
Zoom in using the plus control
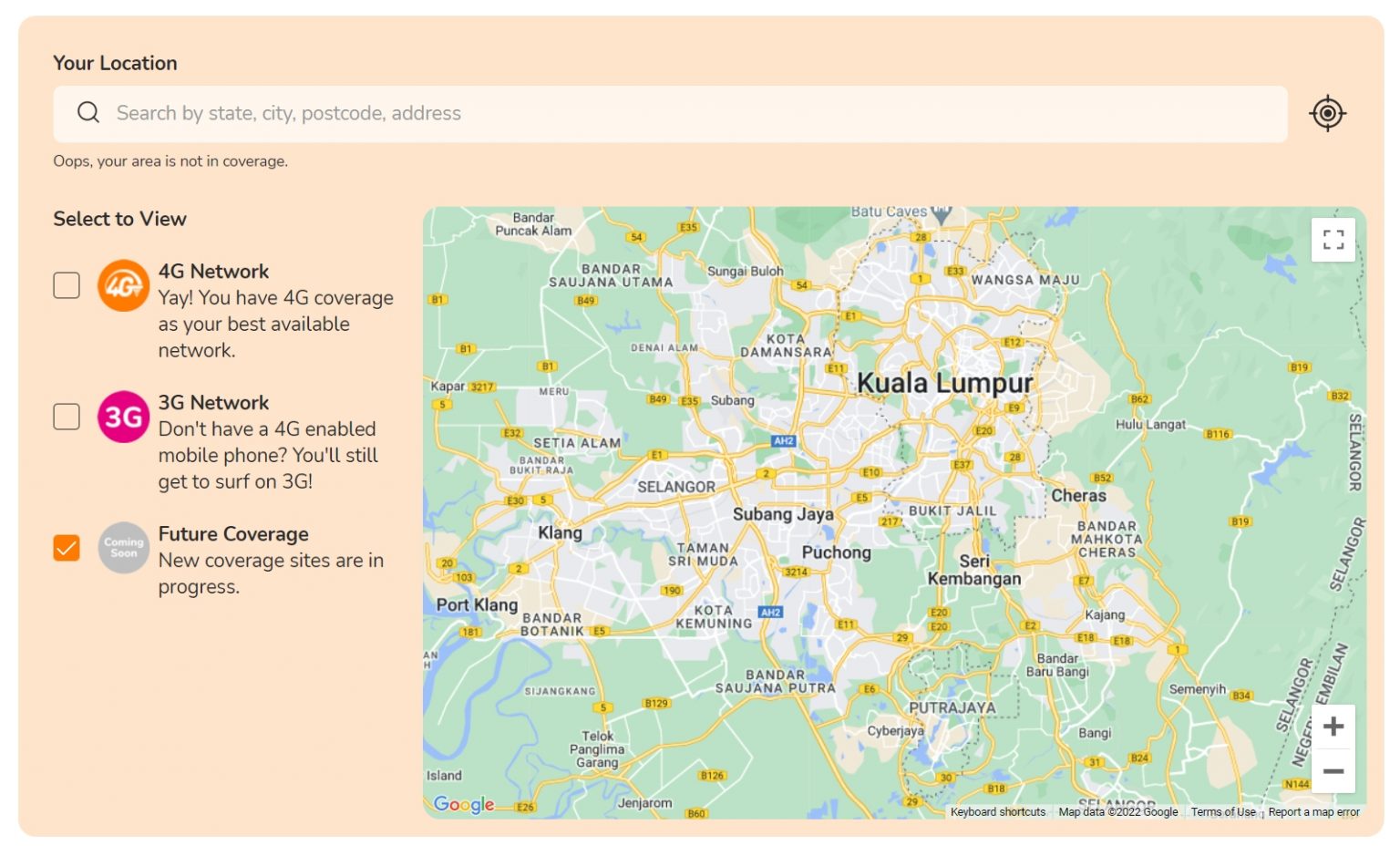pyautogui.click(x=1333, y=726)
